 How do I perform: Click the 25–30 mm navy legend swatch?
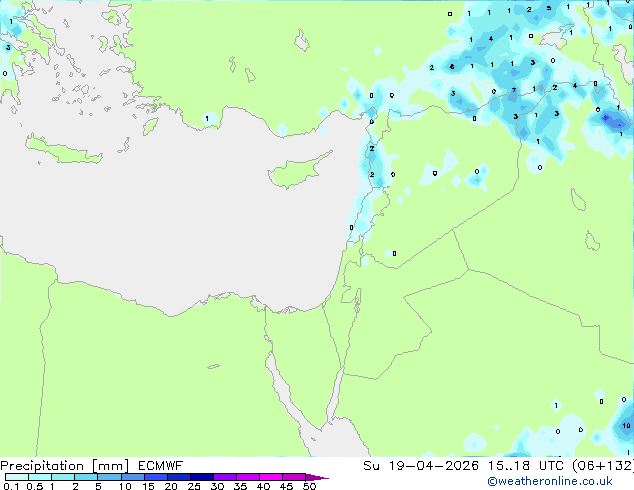click(202, 477)
